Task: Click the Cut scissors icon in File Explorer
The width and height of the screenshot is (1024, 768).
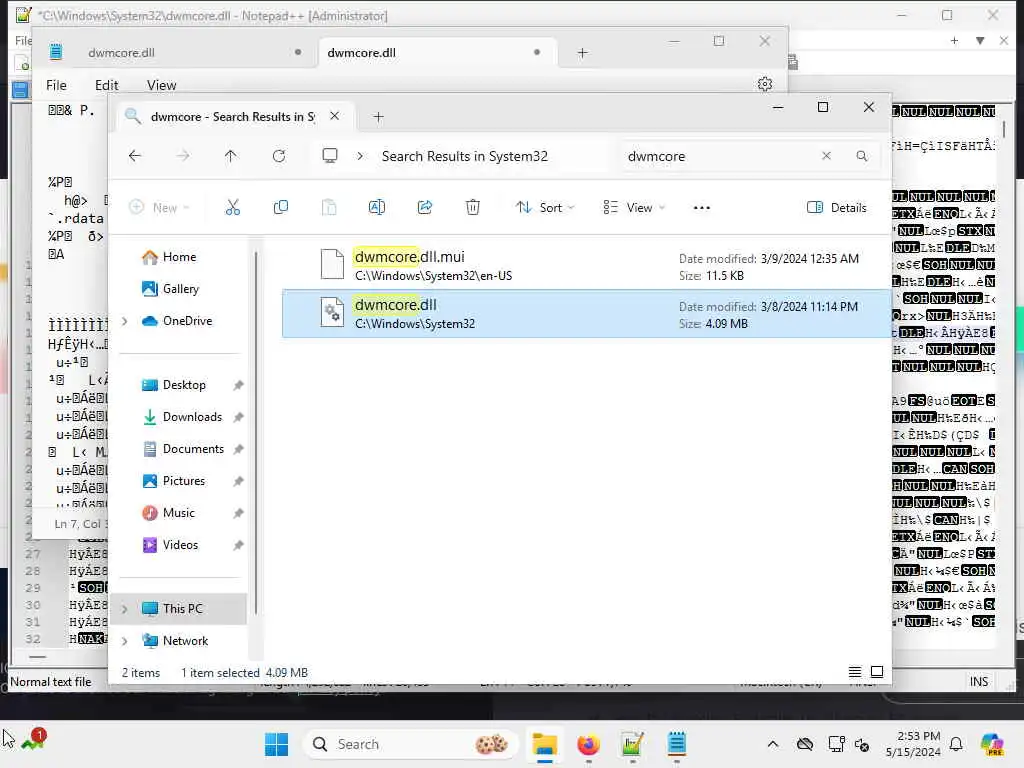Action: click(232, 208)
